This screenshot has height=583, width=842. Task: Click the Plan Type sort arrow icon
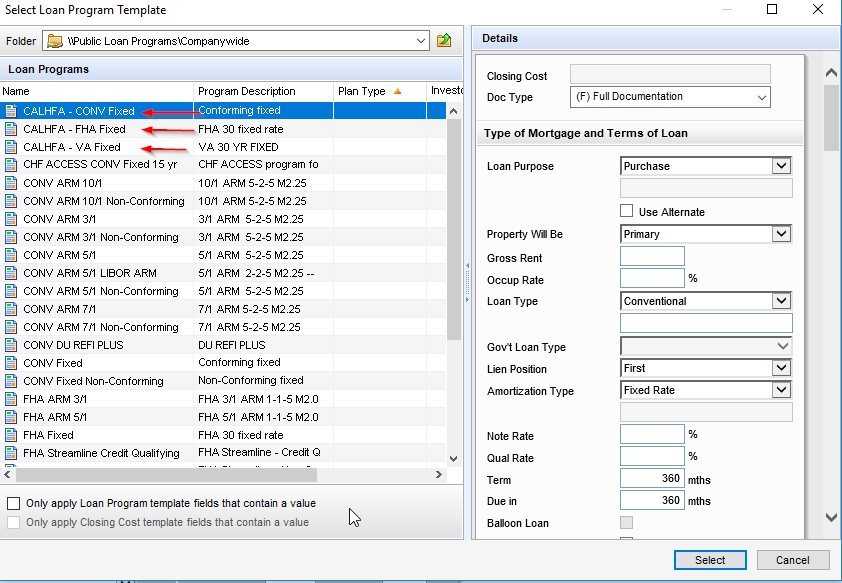pos(397,91)
